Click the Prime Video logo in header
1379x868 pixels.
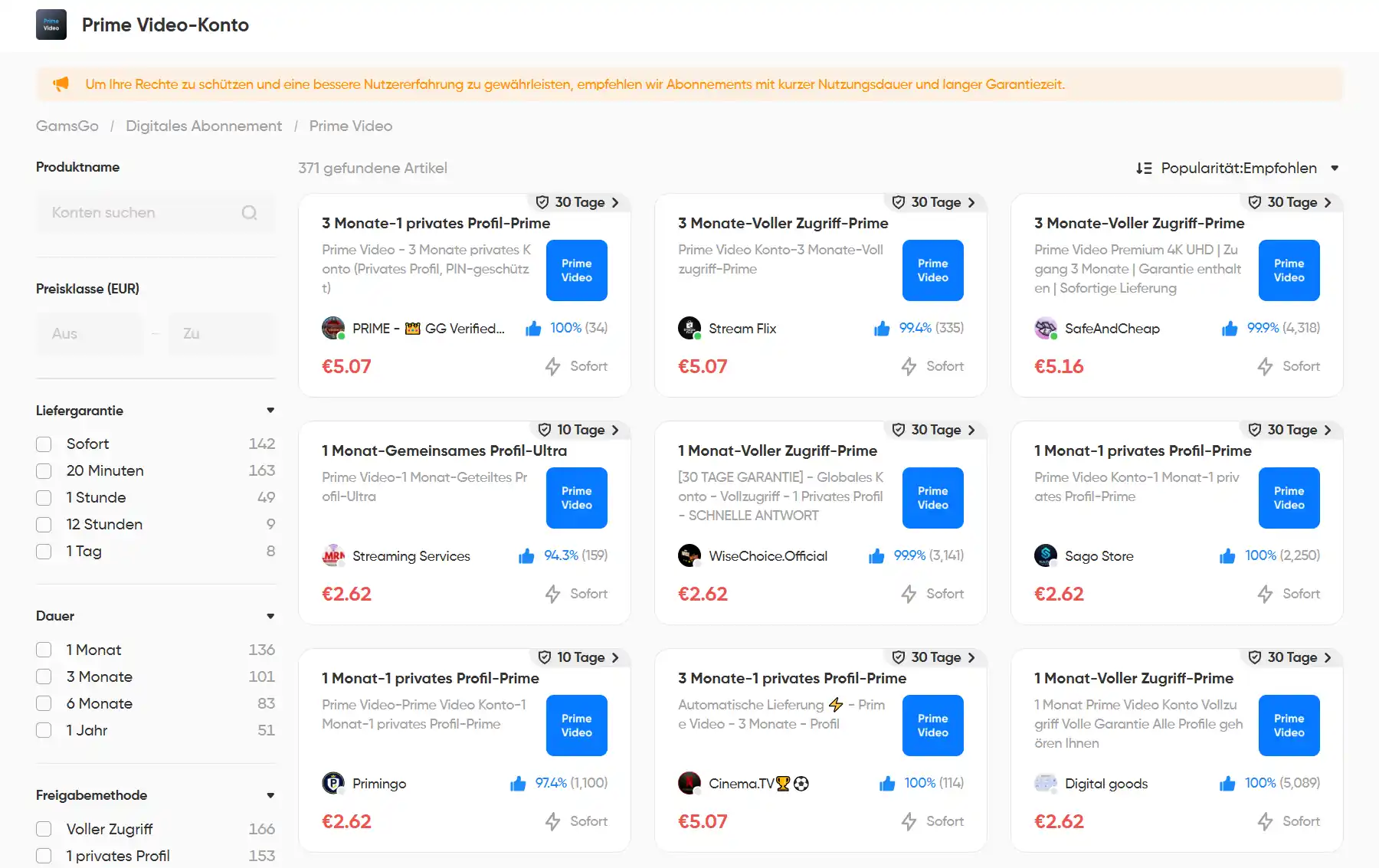(x=51, y=25)
